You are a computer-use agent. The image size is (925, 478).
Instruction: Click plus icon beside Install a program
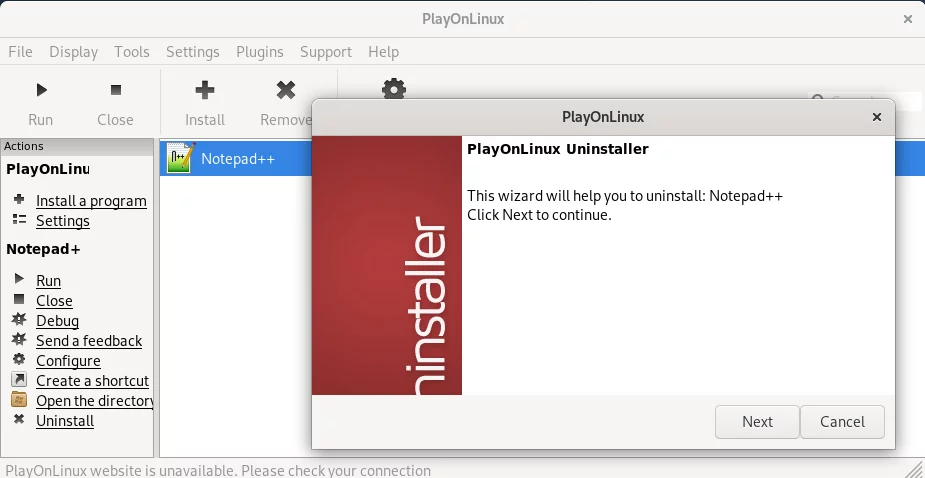[19, 200]
